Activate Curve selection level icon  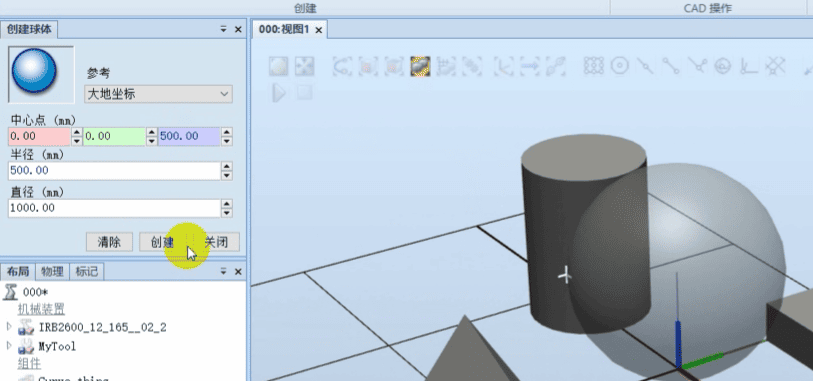(x=342, y=66)
